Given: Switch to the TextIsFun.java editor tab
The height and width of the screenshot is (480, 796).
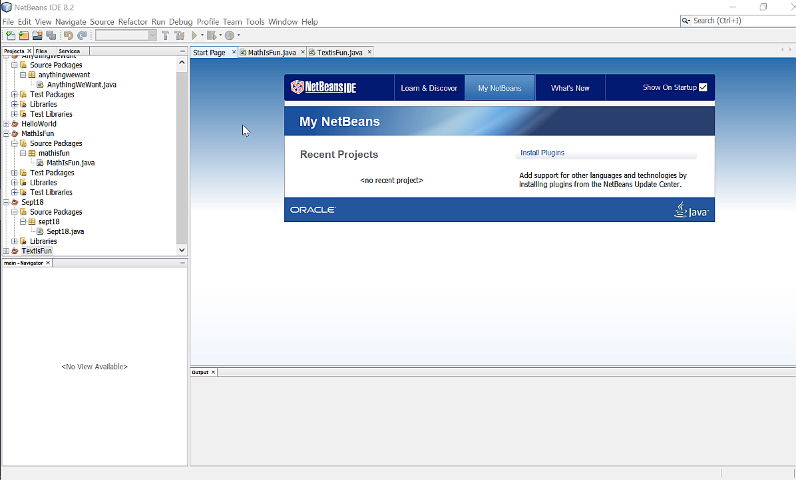Looking at the screenshot, I should [340, 52].
